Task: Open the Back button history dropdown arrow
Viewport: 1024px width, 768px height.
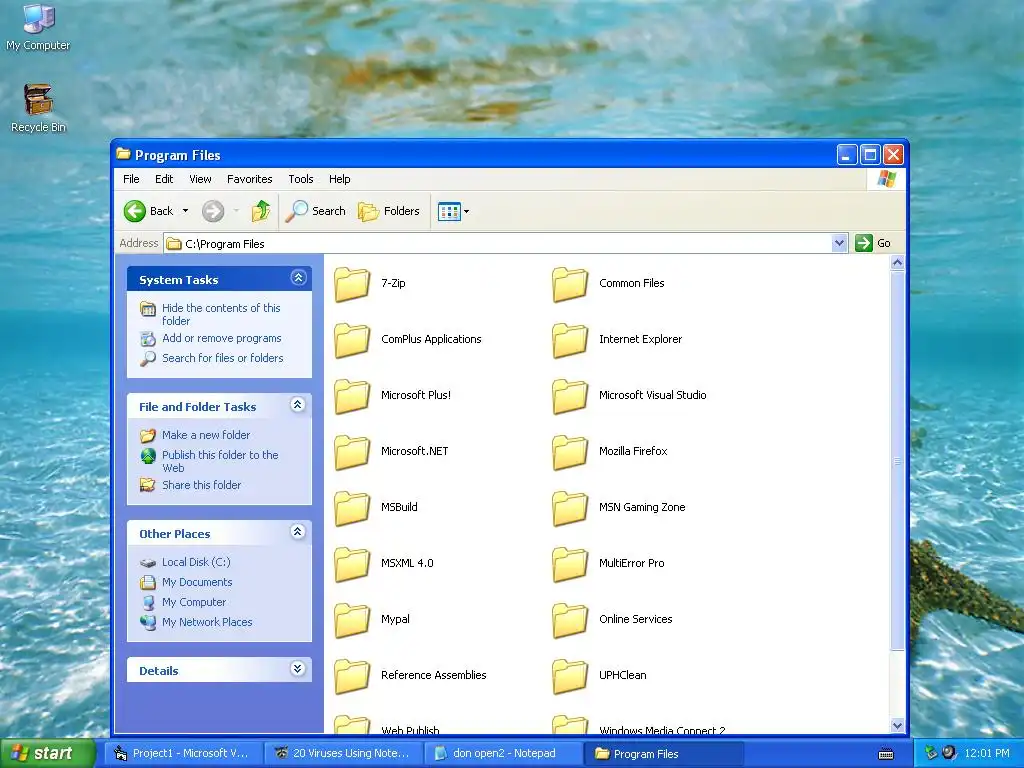Action: pos(185,211)
